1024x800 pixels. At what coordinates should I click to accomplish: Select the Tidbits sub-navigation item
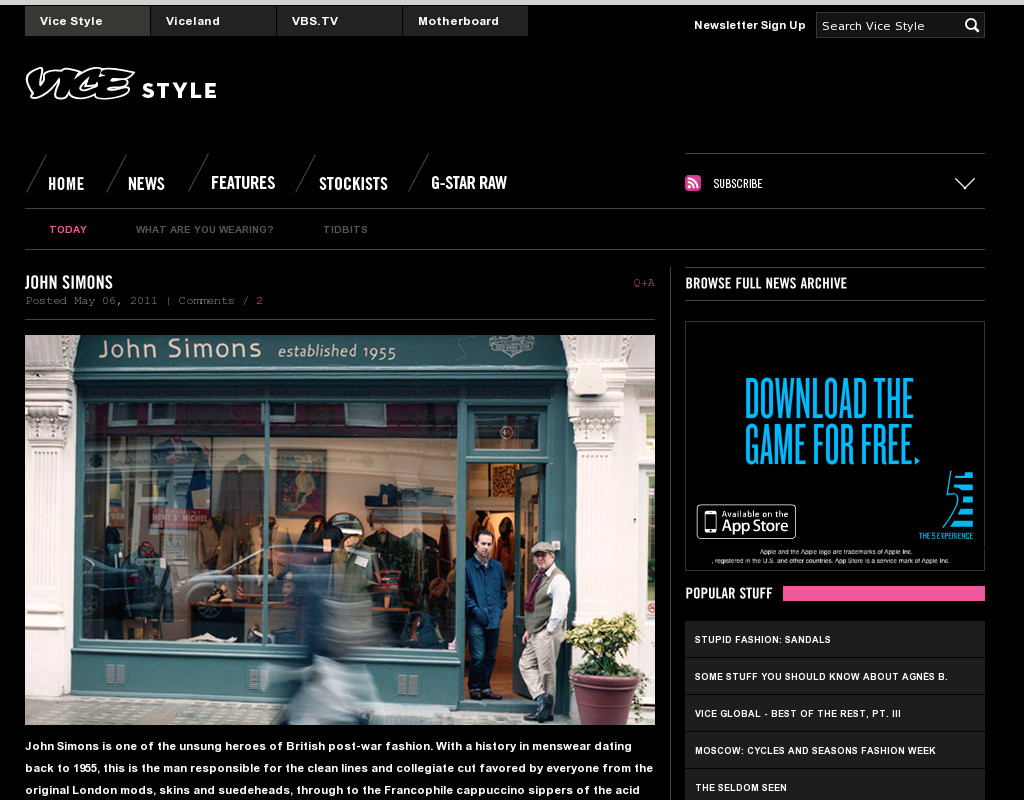pyautogui.click(x=345, y=229)
